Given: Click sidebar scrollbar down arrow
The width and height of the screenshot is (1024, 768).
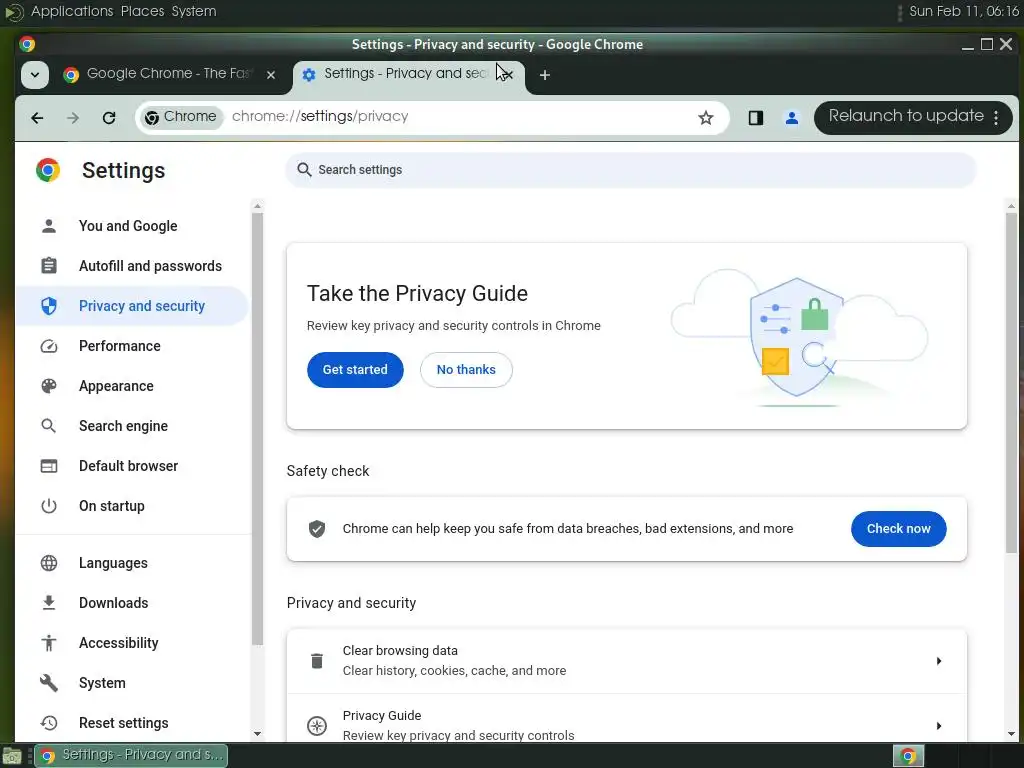Looking at the screenshot, I should (257, 733).
